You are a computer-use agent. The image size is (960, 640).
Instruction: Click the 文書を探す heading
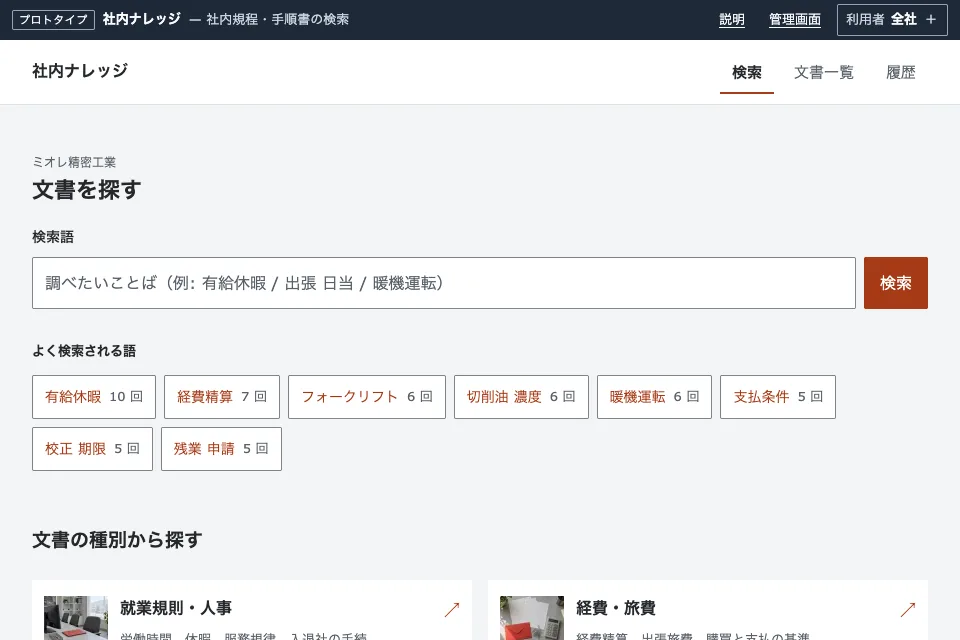click(86, 190)
